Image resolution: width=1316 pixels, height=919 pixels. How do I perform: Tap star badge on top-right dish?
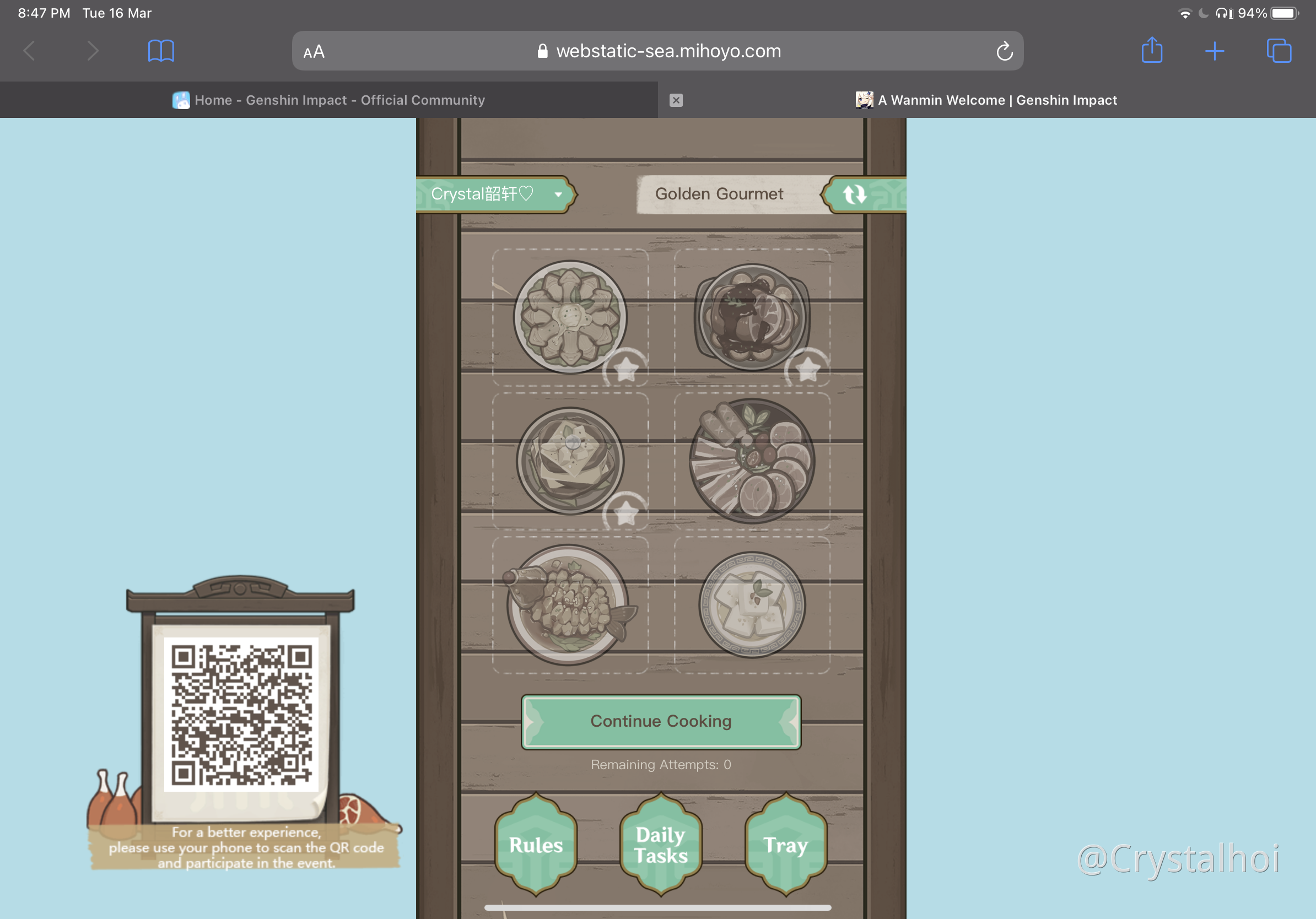click(x=807, y=369)
